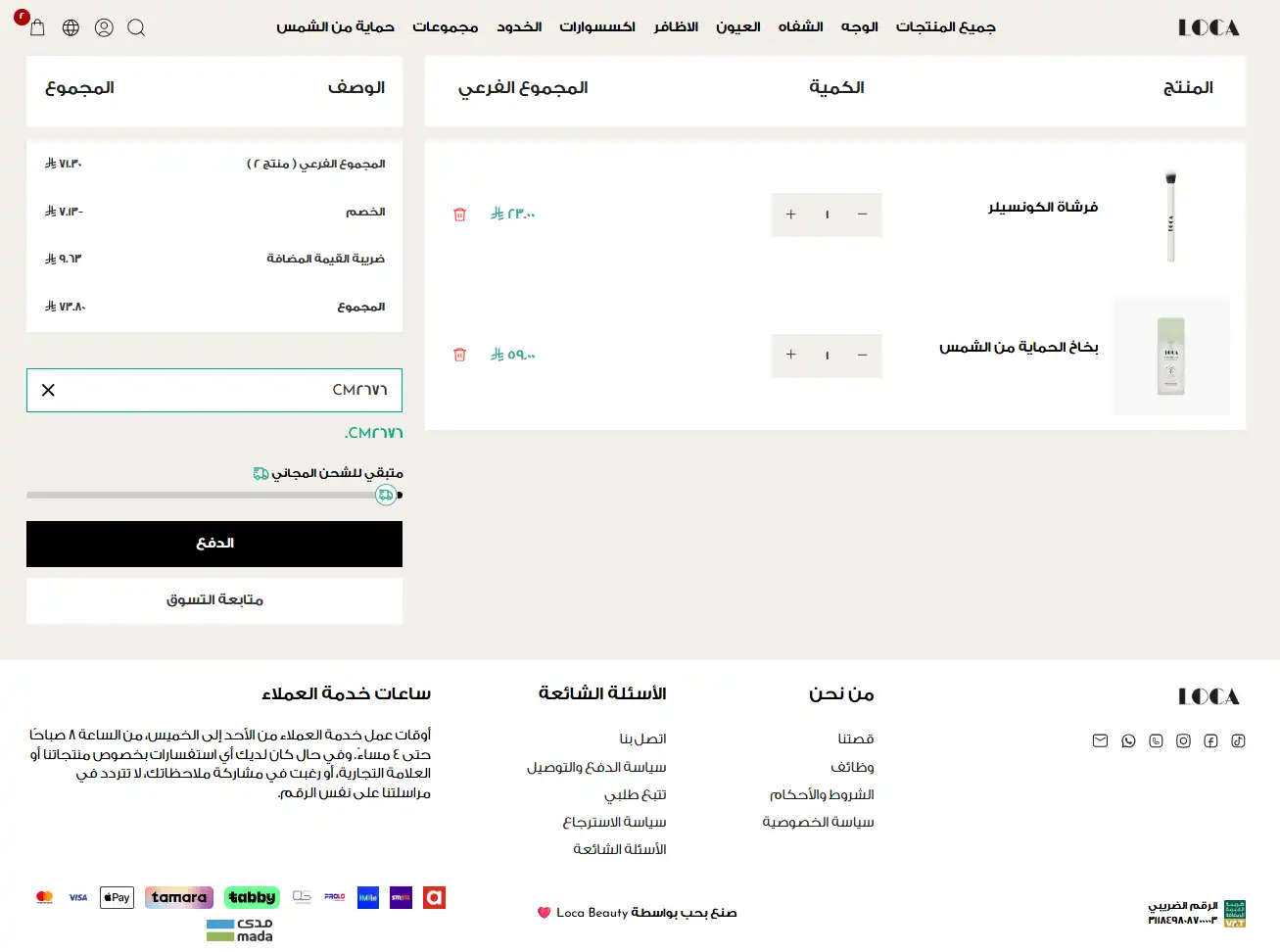Open the concealer brush product thumbnail
The image size is (1280, 952).
[x=1170, y=215]
